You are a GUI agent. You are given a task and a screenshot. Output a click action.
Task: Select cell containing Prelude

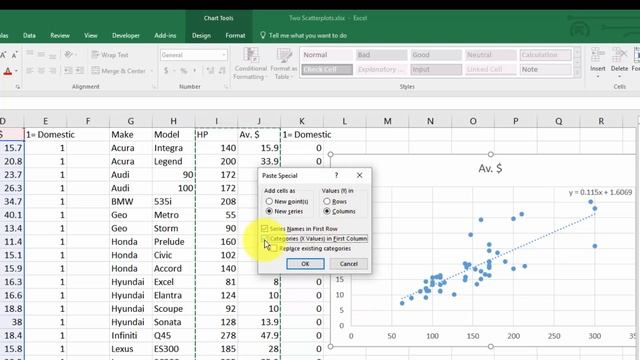(173, 242)
